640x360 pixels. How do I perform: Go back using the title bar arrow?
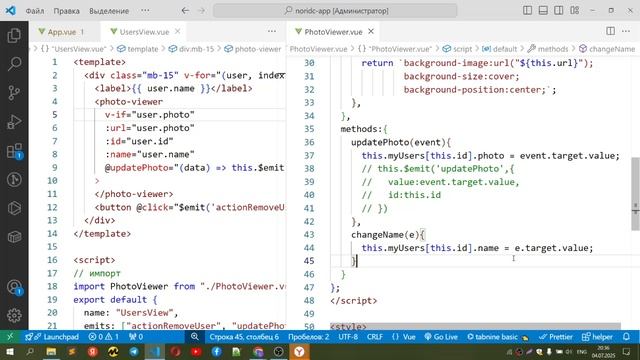click(x=185, y=11)
